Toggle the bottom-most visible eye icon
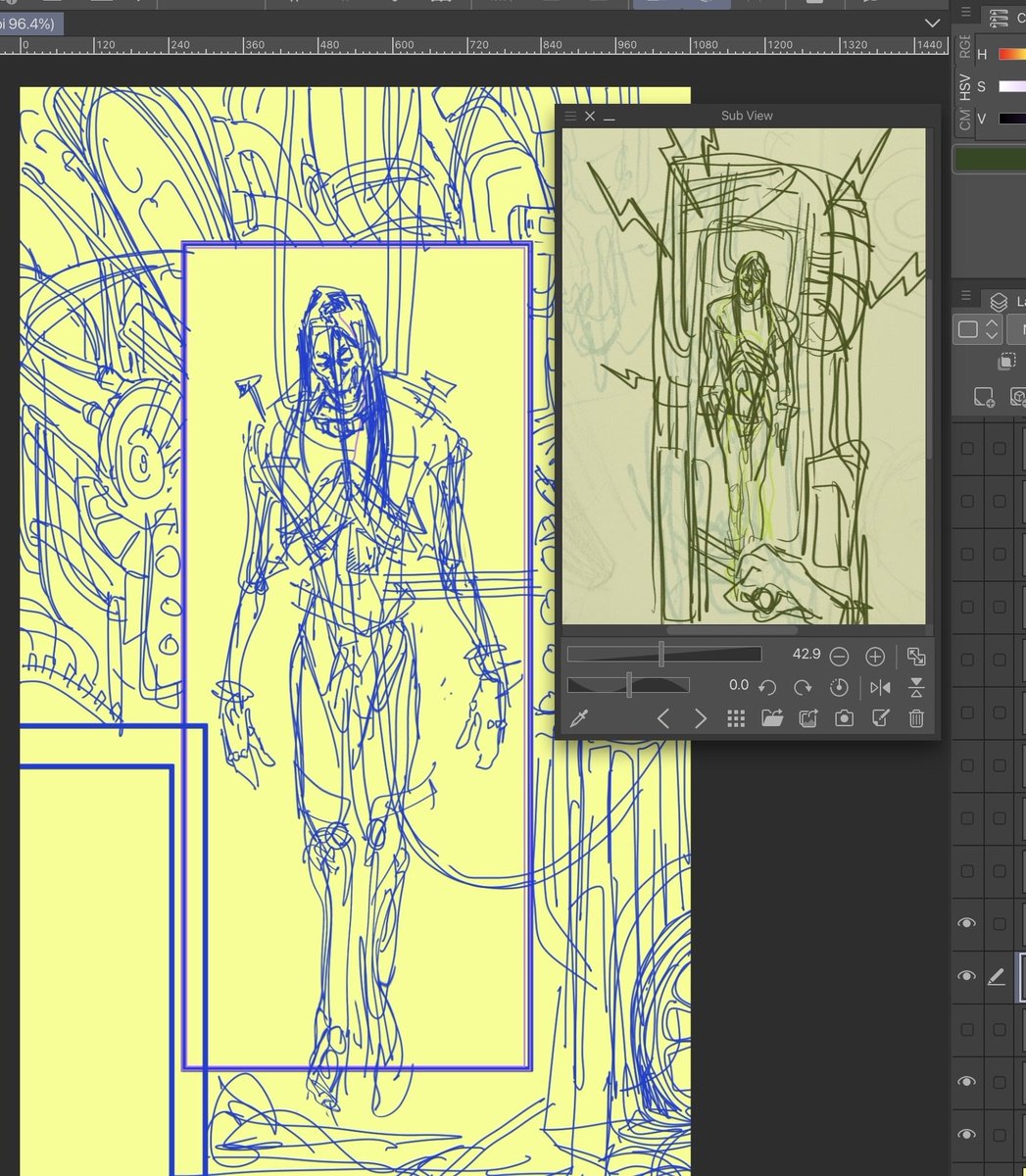 [x=967, y=1135]
